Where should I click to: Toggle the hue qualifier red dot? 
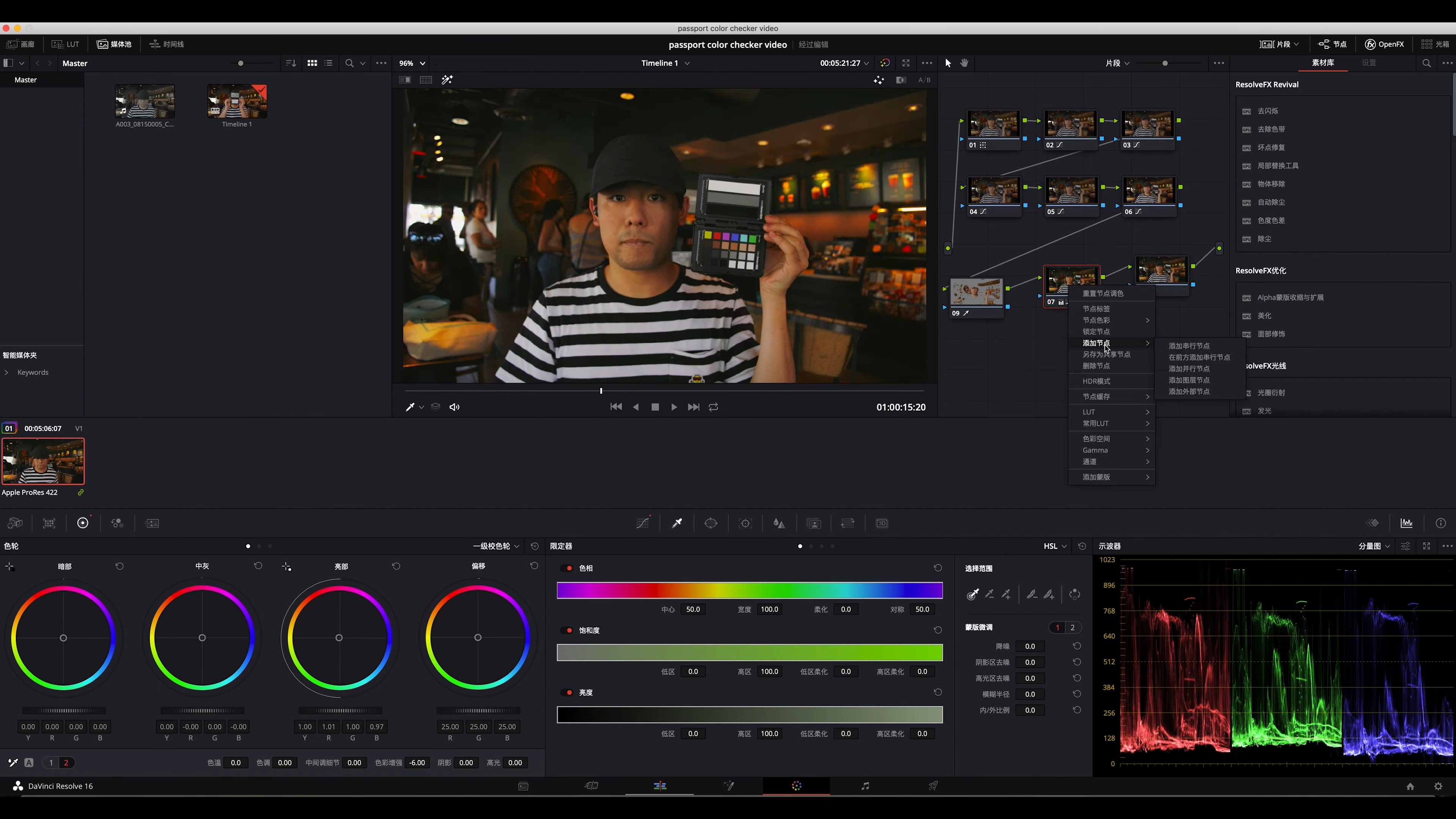coord(569,568)
